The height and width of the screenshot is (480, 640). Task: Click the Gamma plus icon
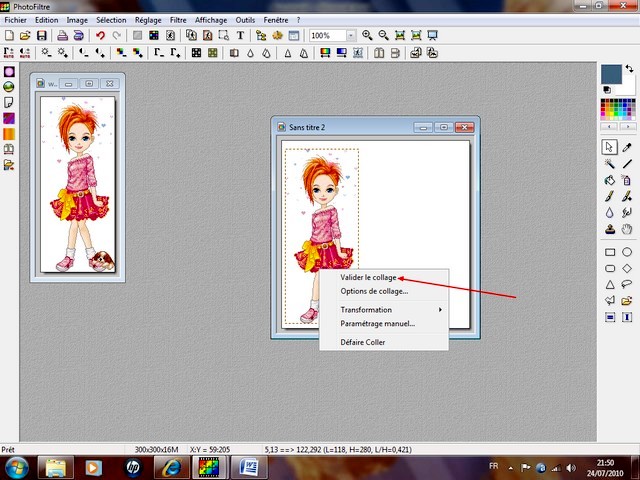(x=175, y=53)
